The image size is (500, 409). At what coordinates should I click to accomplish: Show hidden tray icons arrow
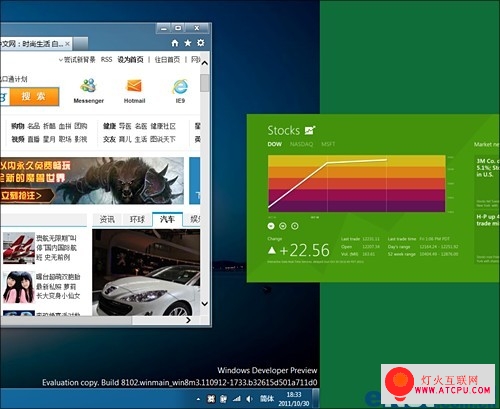pos(199,399)
